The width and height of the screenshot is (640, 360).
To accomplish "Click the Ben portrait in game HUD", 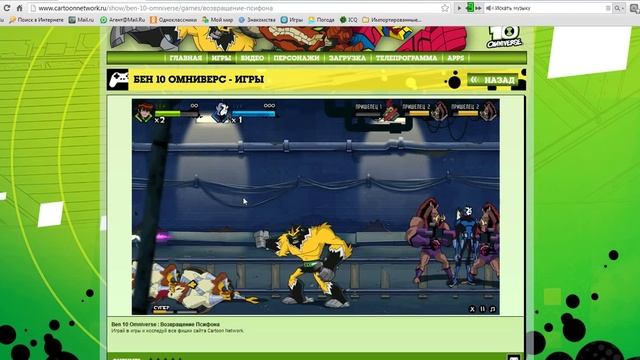I will (x=144, y=112).
